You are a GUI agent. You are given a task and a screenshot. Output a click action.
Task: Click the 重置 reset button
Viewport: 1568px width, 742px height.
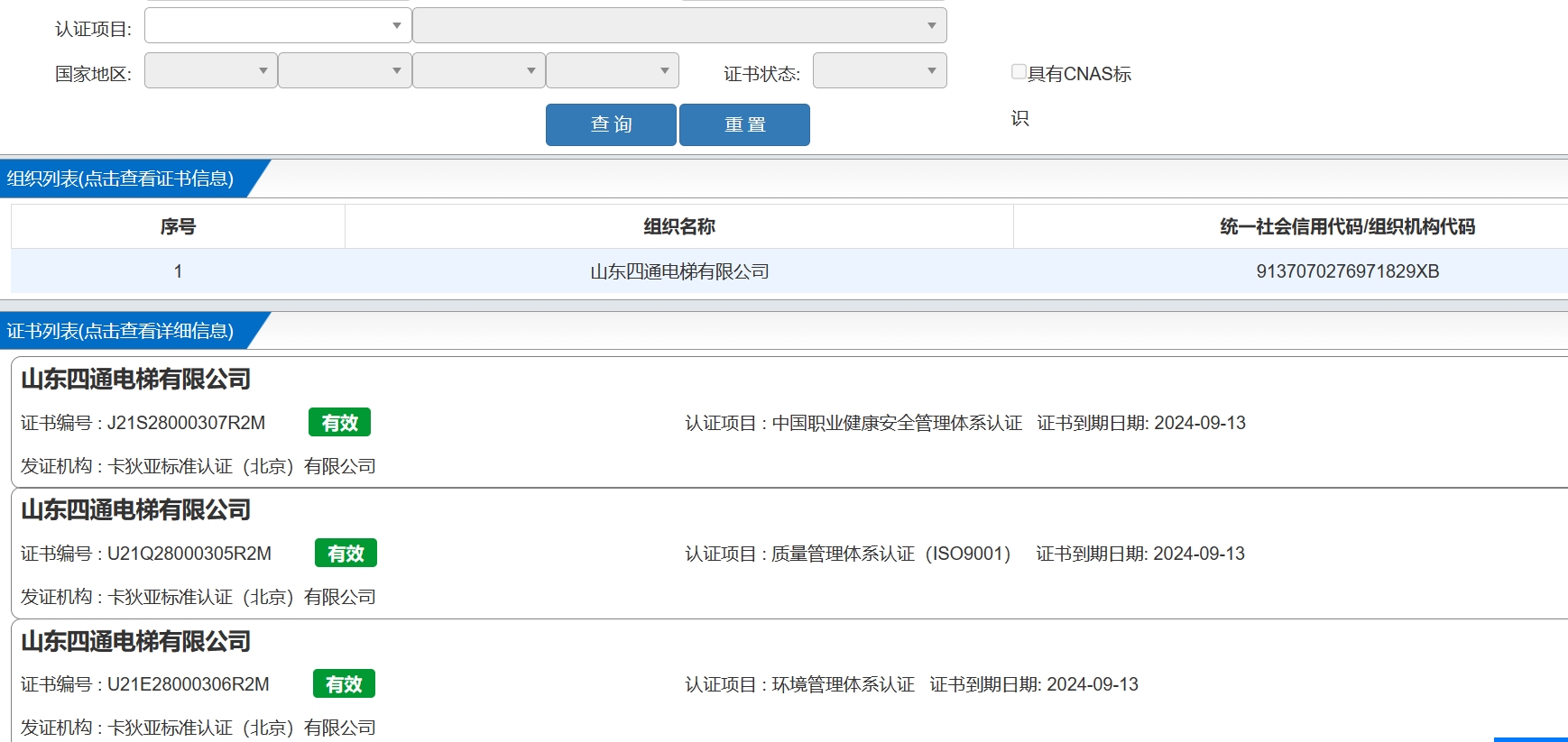point(744,124)
